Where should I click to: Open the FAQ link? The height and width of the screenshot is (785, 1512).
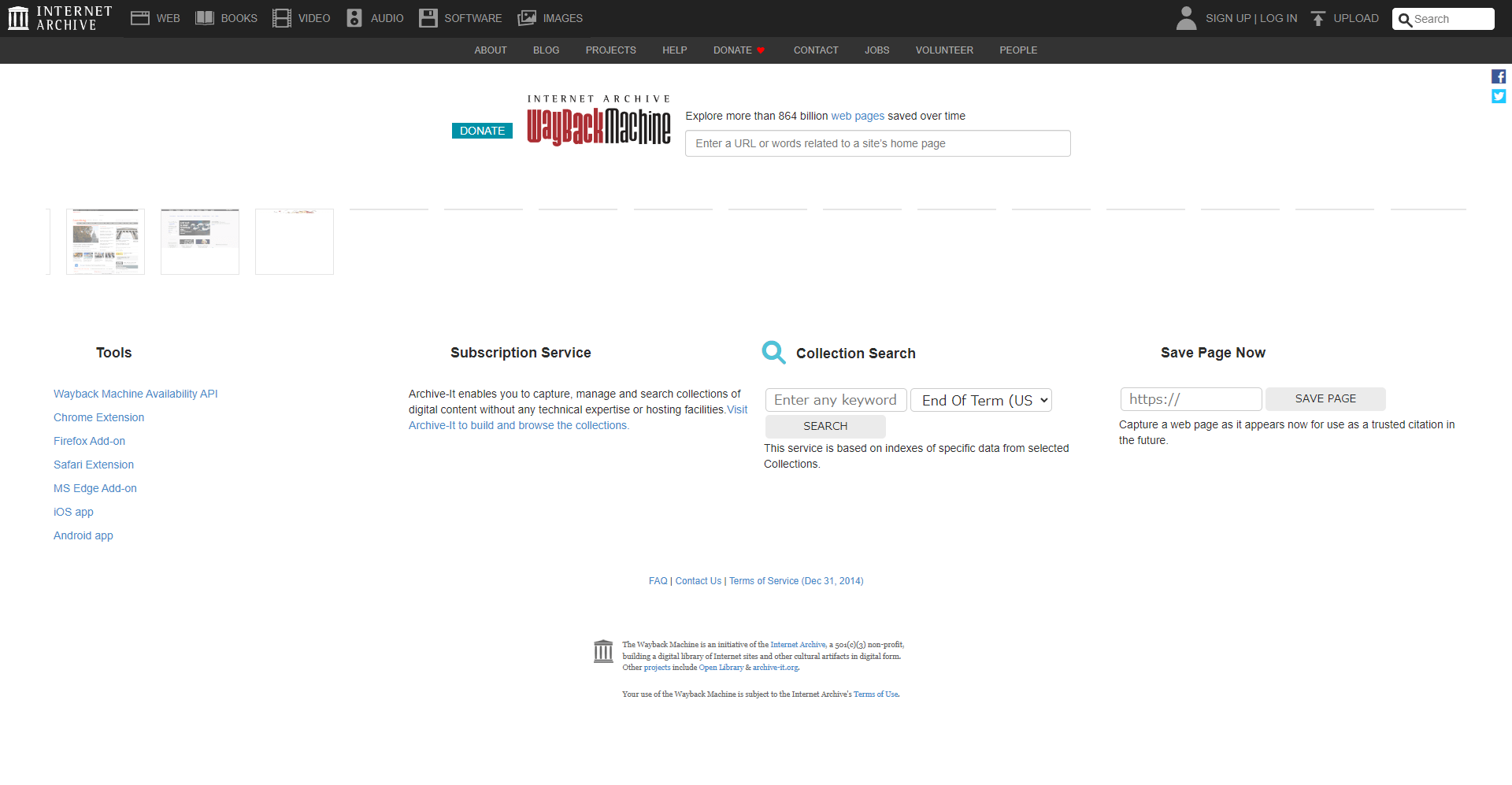658,581
